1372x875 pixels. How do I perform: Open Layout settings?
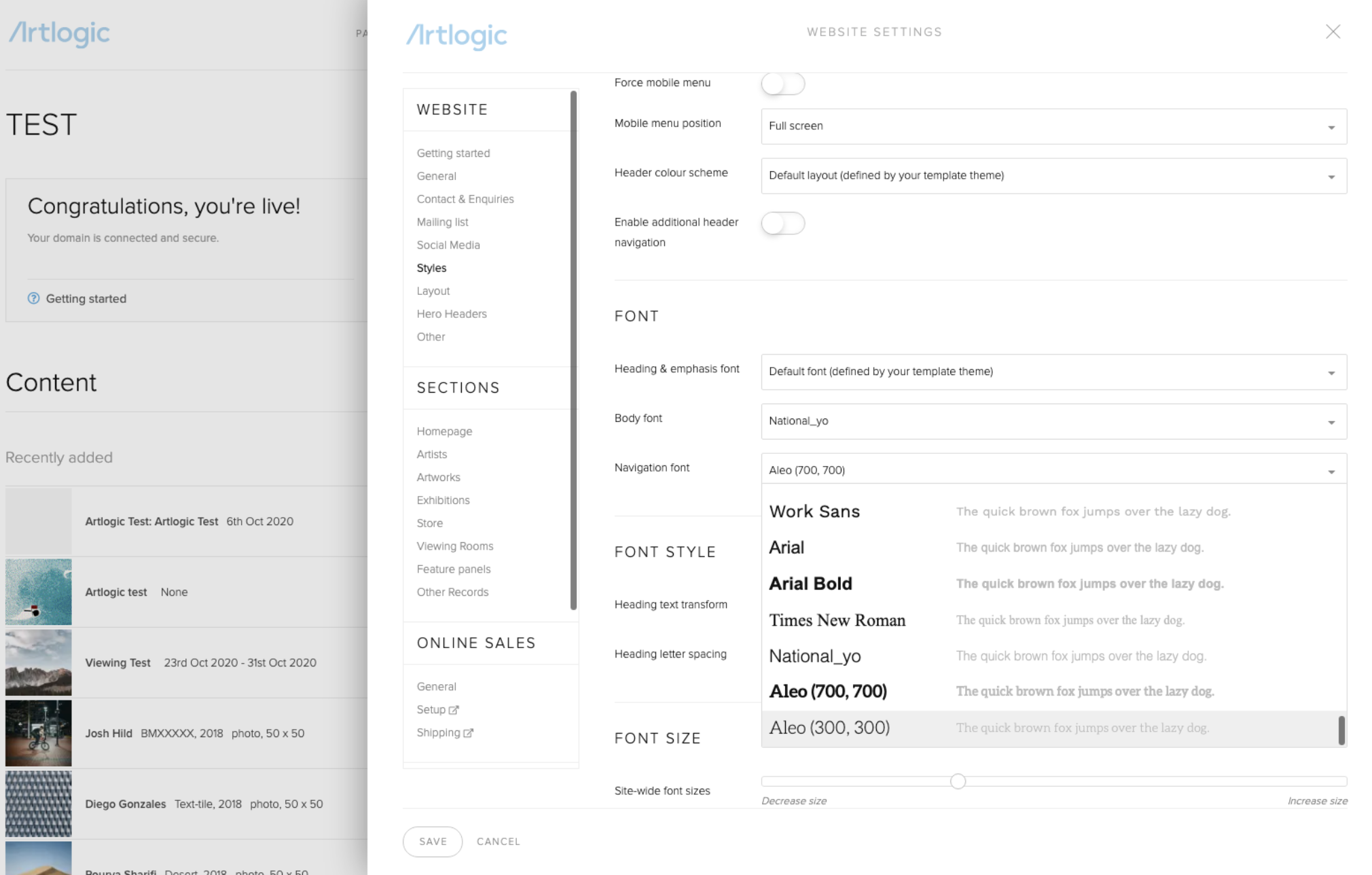pyautogui.click(x=433, y=291)
